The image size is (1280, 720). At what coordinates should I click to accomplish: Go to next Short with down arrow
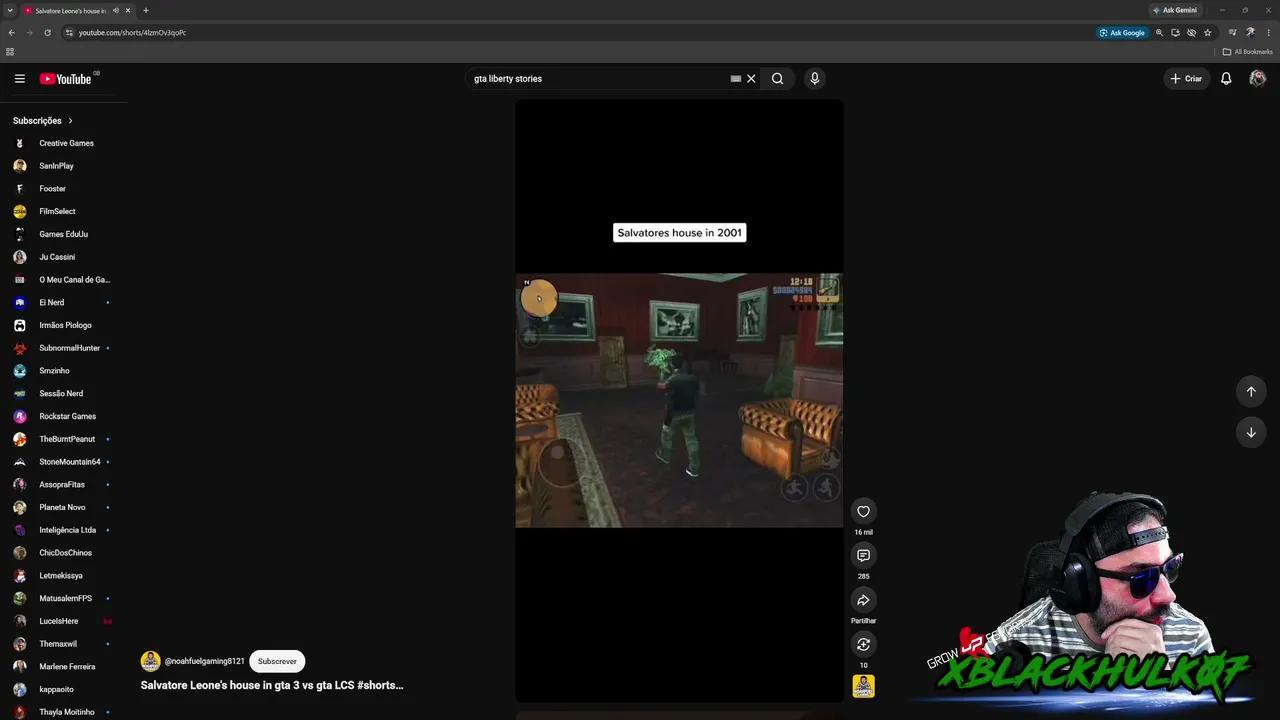click(x=1250, y=432)
